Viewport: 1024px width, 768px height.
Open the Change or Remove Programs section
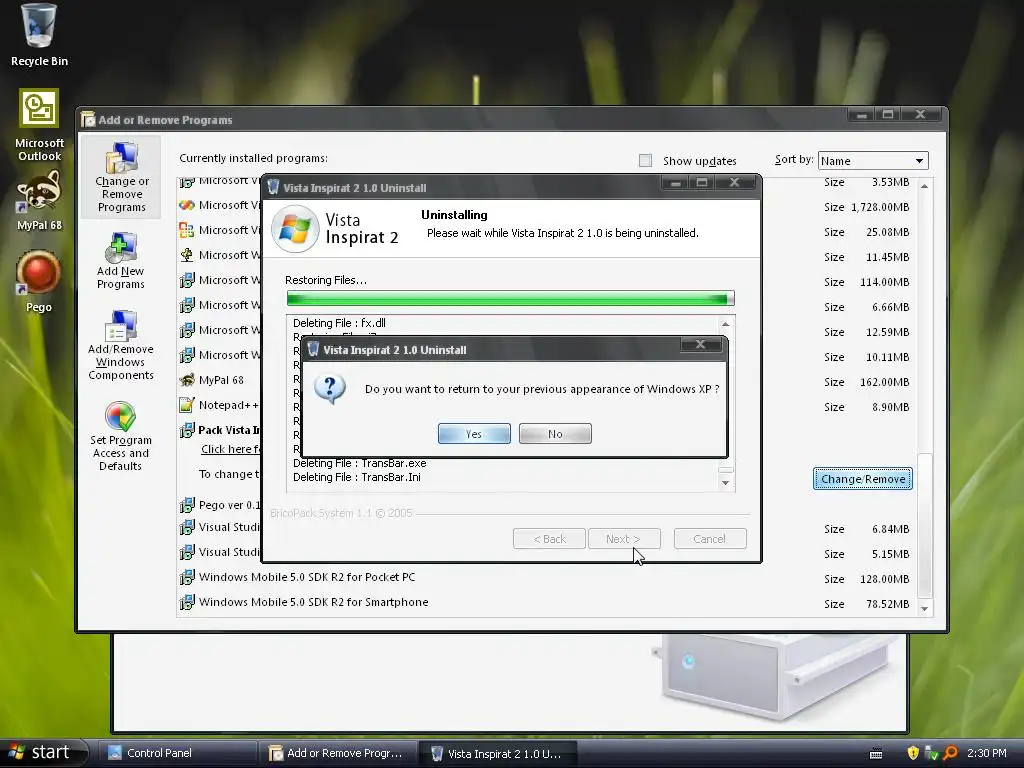pos(121,177)
